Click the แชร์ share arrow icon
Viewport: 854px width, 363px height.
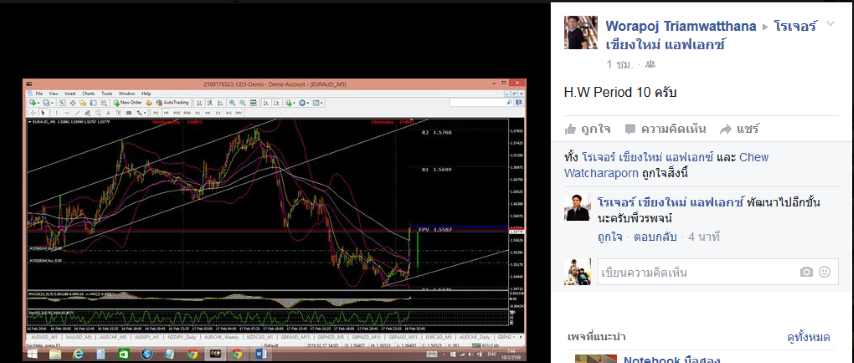(725, 129)
